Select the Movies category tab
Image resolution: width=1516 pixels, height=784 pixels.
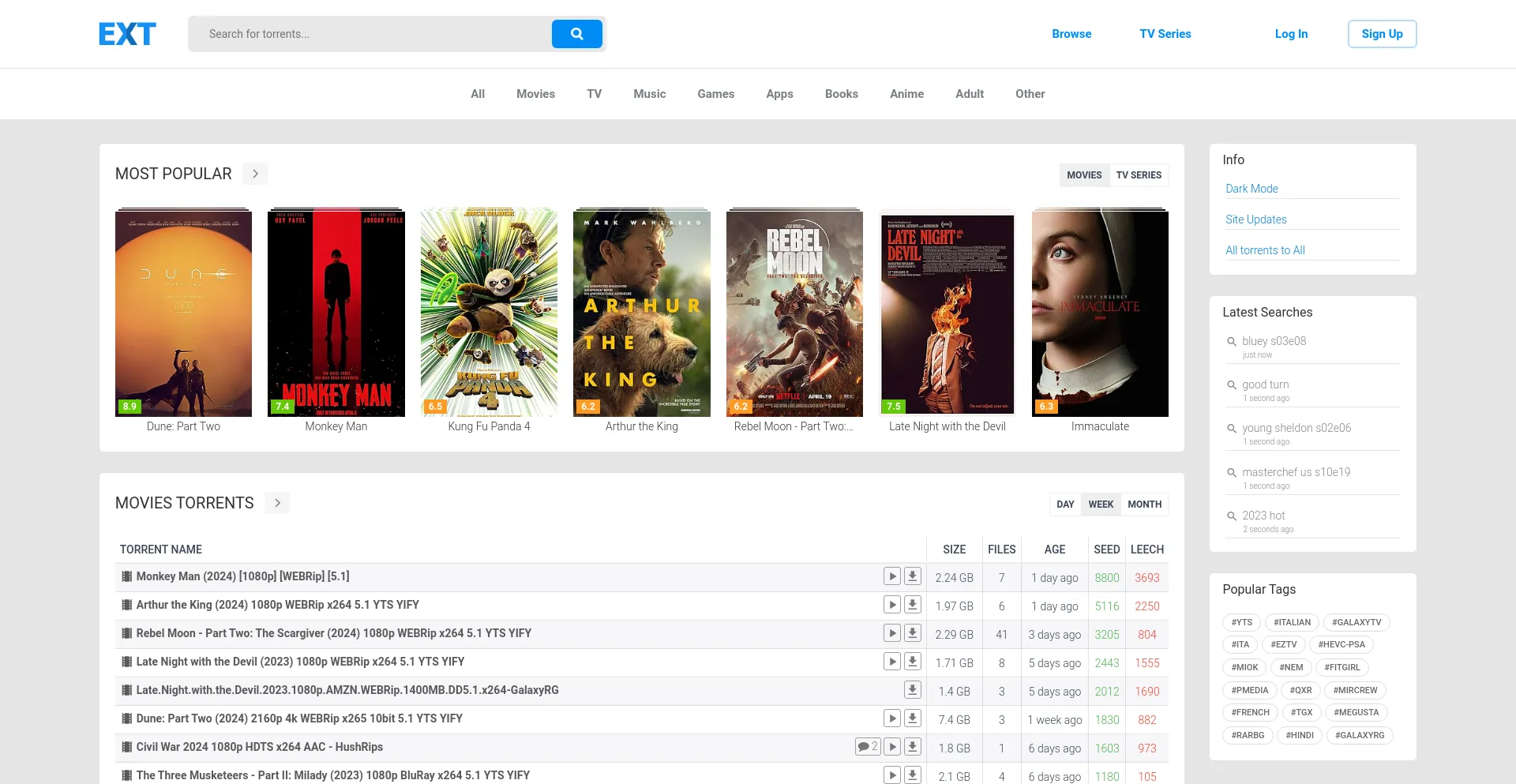(535, 94)
